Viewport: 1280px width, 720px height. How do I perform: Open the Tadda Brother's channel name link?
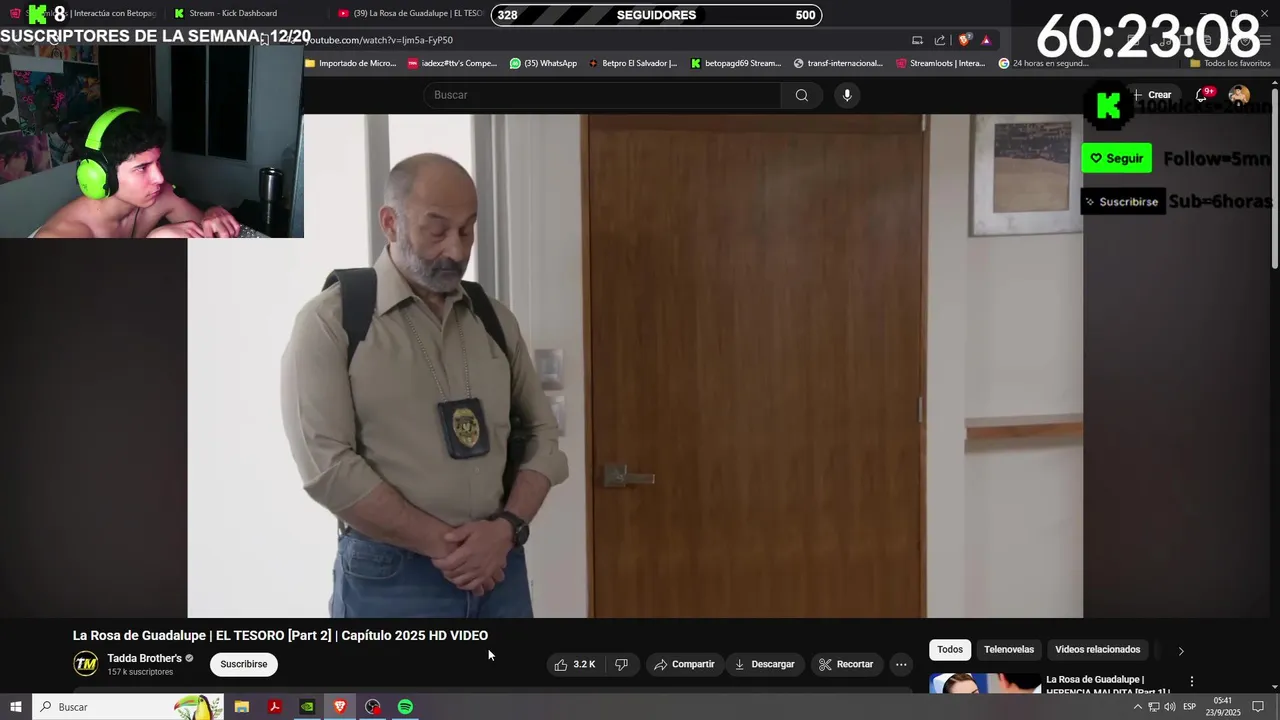click(144, 658)
